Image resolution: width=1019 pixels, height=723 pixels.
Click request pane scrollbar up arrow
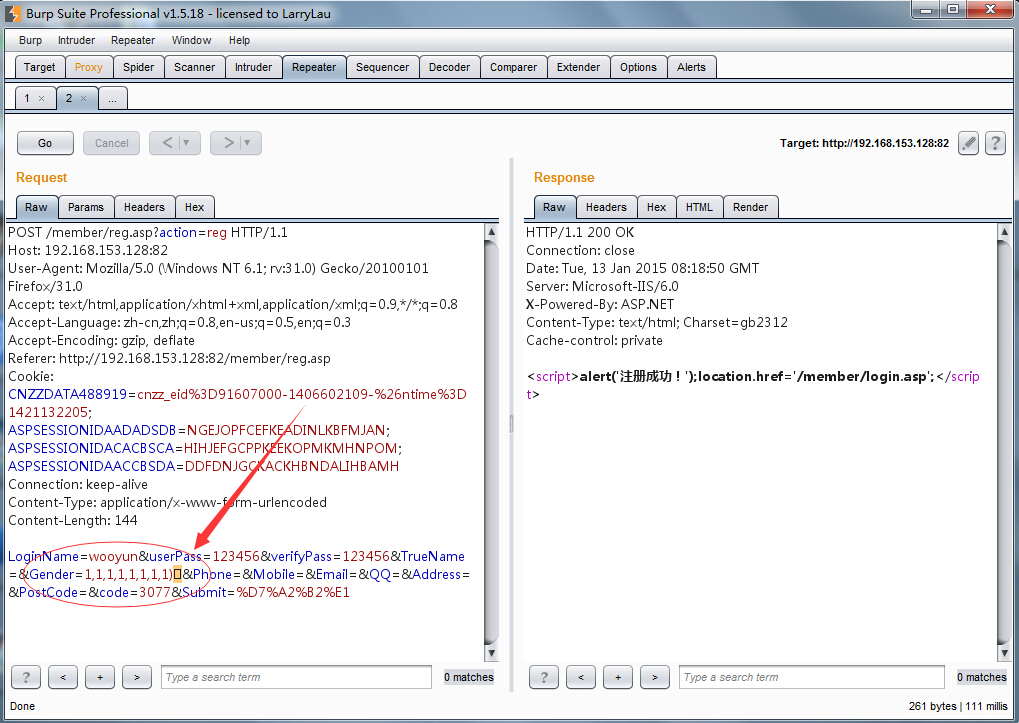492,231
